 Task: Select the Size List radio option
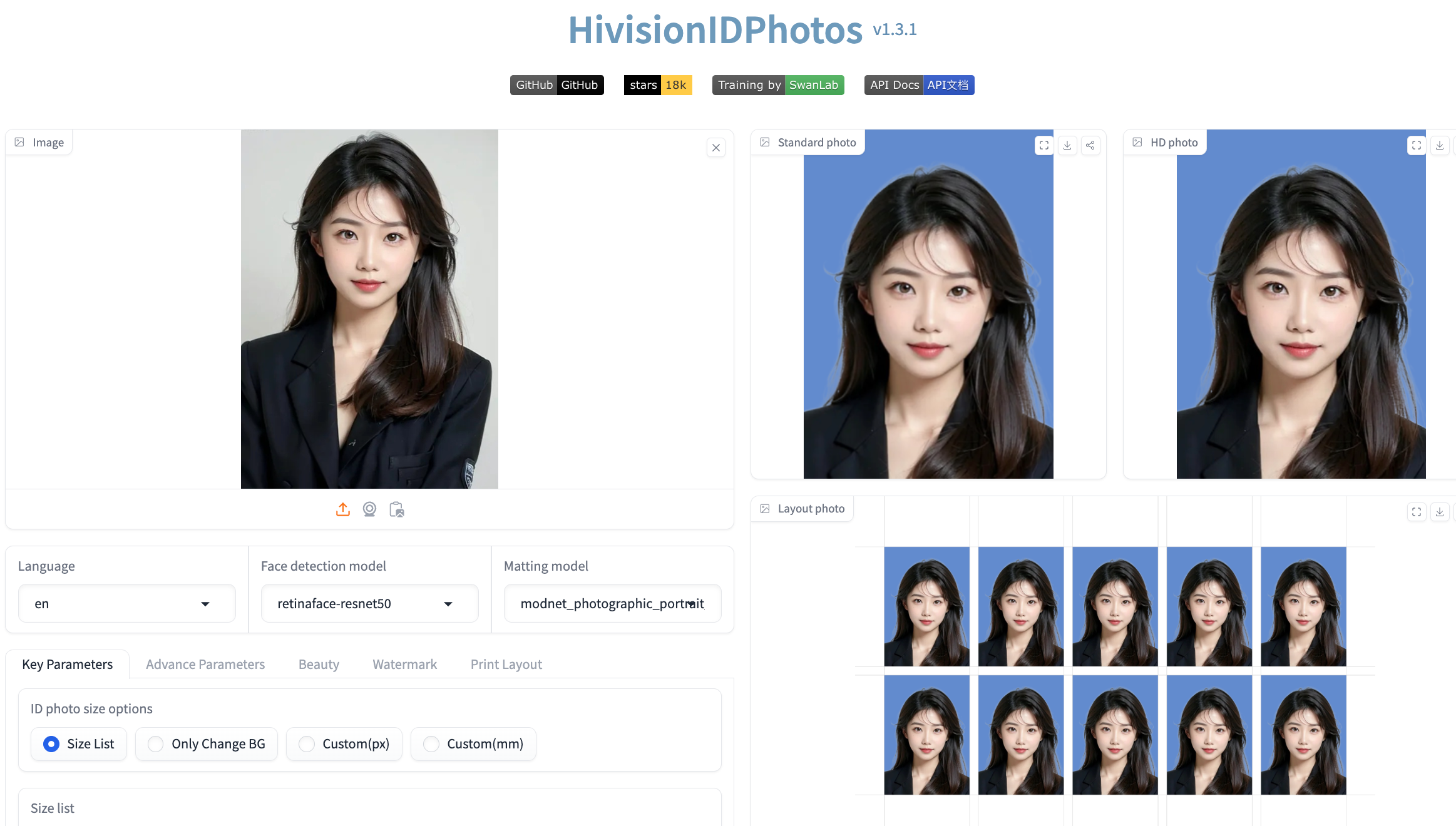click(x=79, y=744)
